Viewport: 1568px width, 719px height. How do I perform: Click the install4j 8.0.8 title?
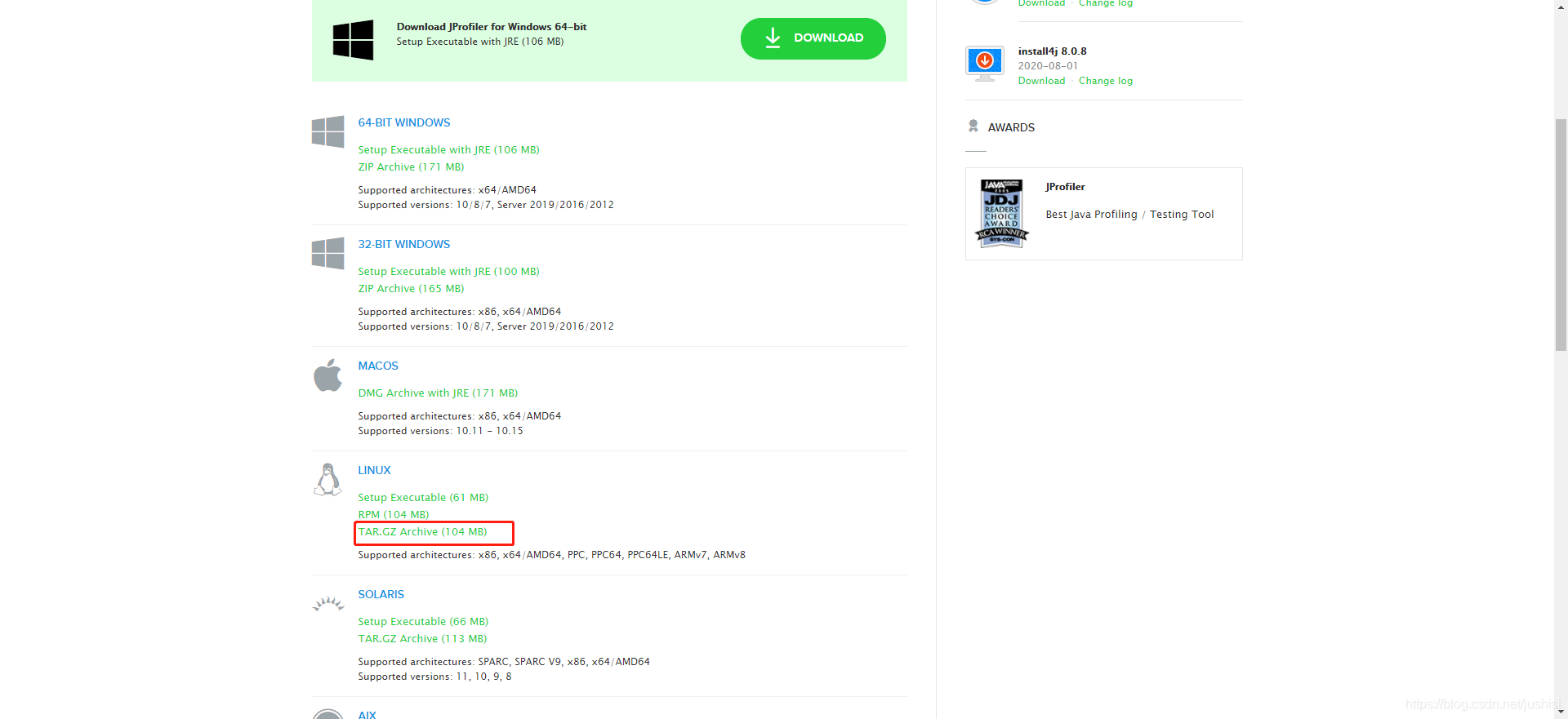tap(1052, 51)
